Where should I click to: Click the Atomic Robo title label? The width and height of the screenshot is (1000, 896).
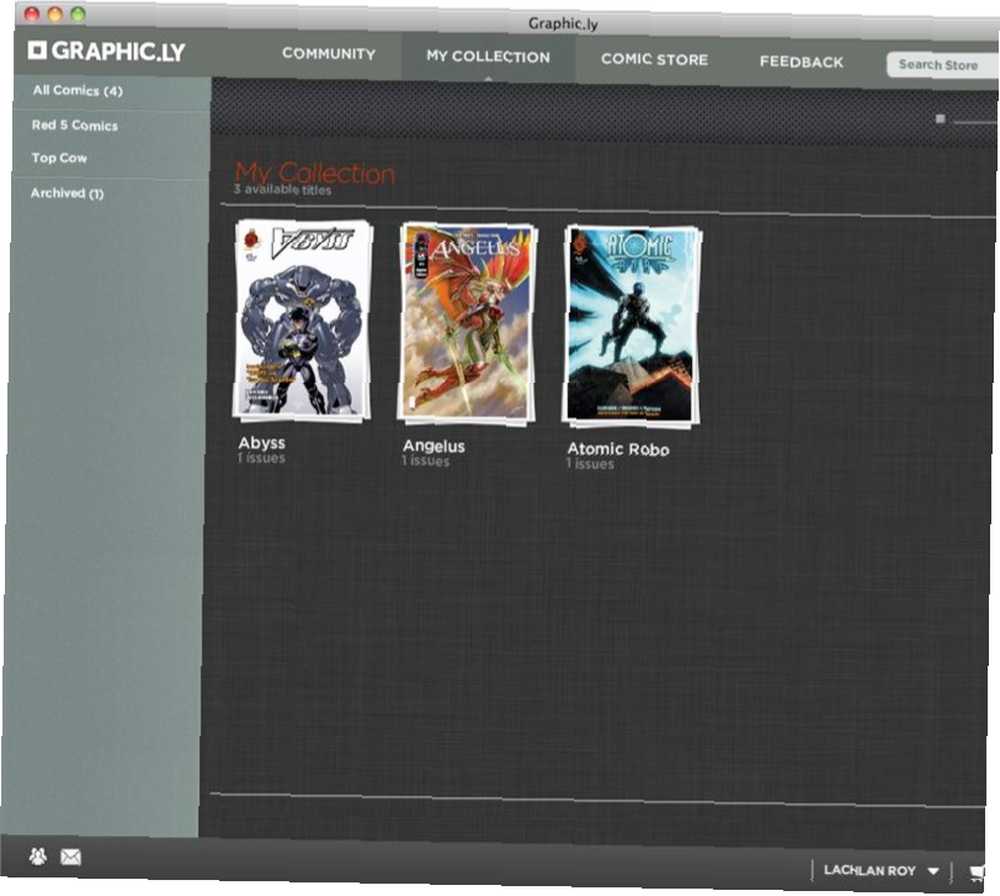pyautogui.click(x=618, y=449)
